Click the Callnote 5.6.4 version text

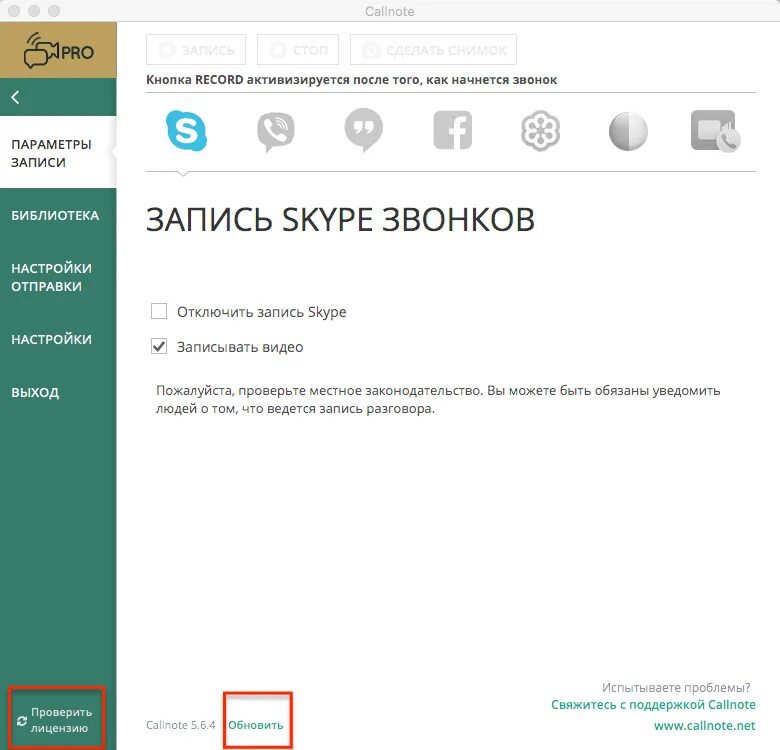181,725
